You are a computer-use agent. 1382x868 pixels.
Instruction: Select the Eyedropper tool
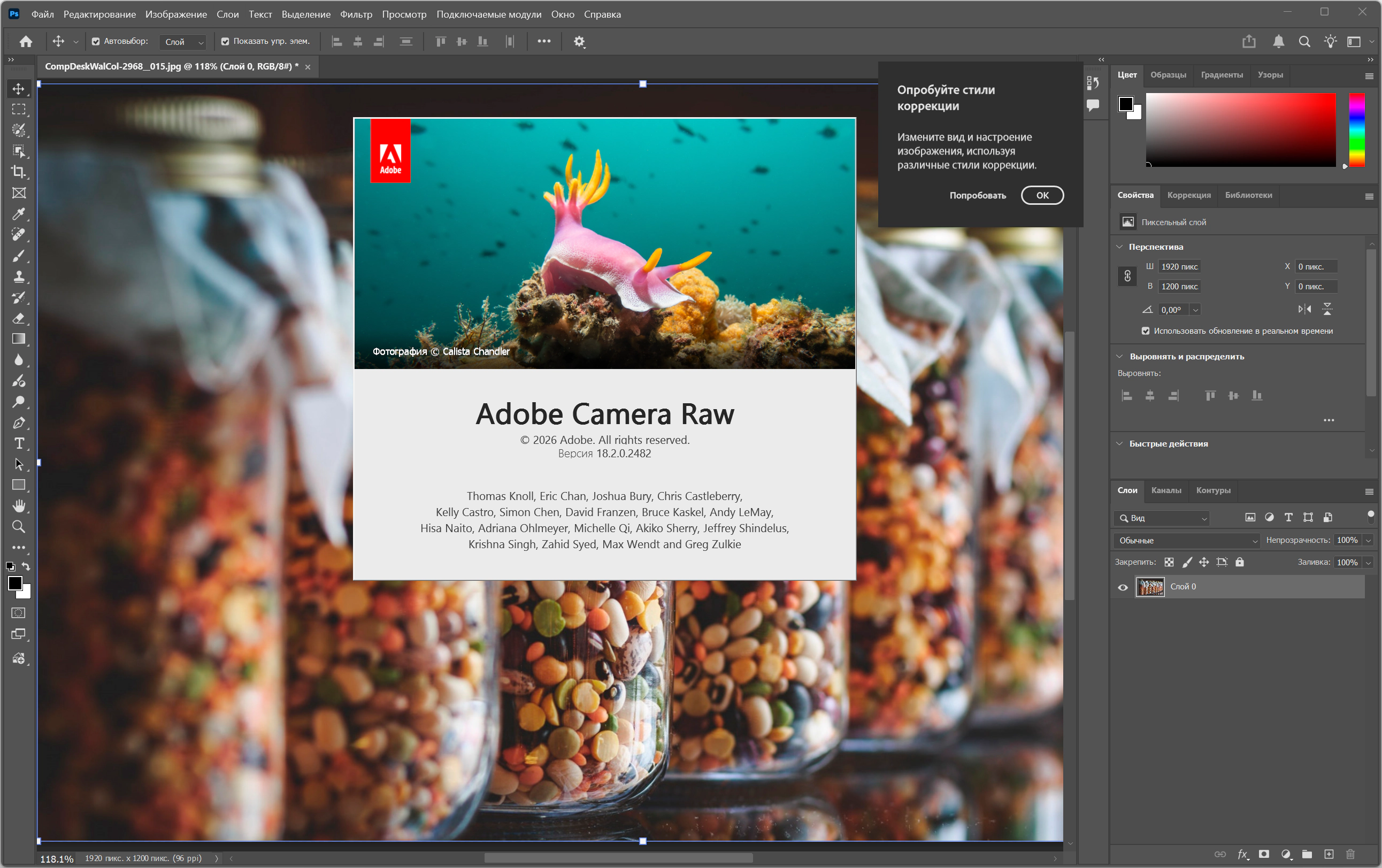(19, 213)
